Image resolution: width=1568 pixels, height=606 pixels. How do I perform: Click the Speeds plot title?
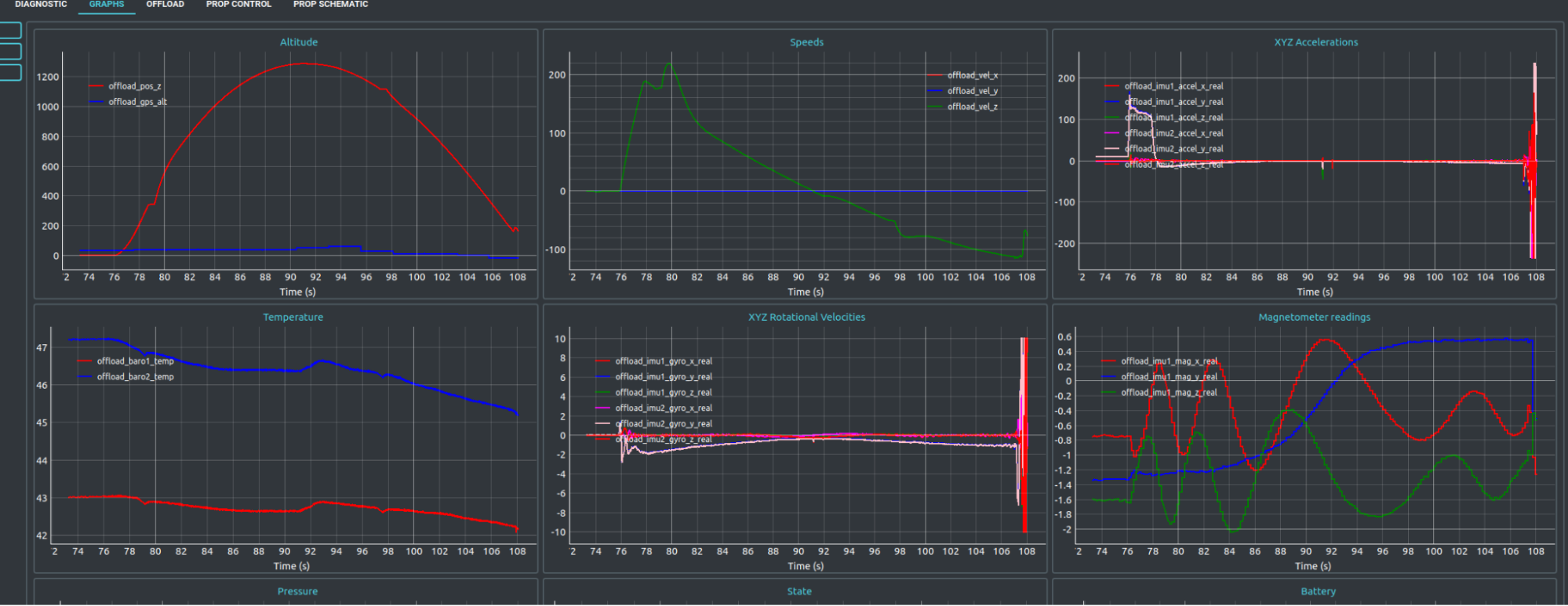click(806, 42)
